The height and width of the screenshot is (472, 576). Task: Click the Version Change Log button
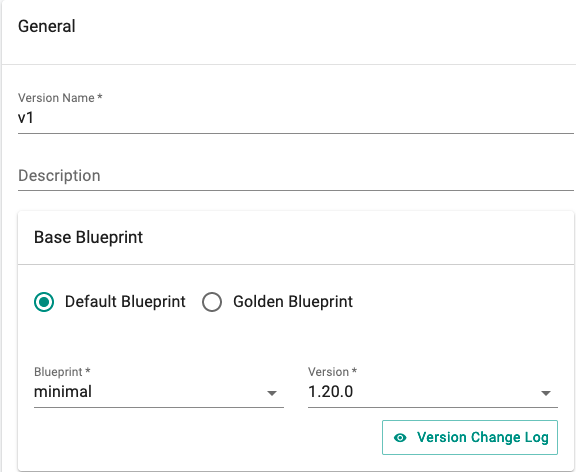[470, 437]
